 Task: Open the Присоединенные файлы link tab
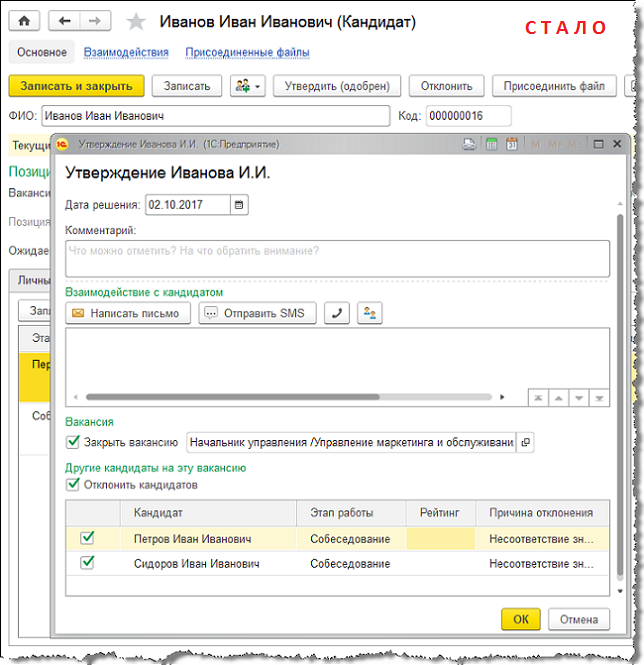pos(247,52)
